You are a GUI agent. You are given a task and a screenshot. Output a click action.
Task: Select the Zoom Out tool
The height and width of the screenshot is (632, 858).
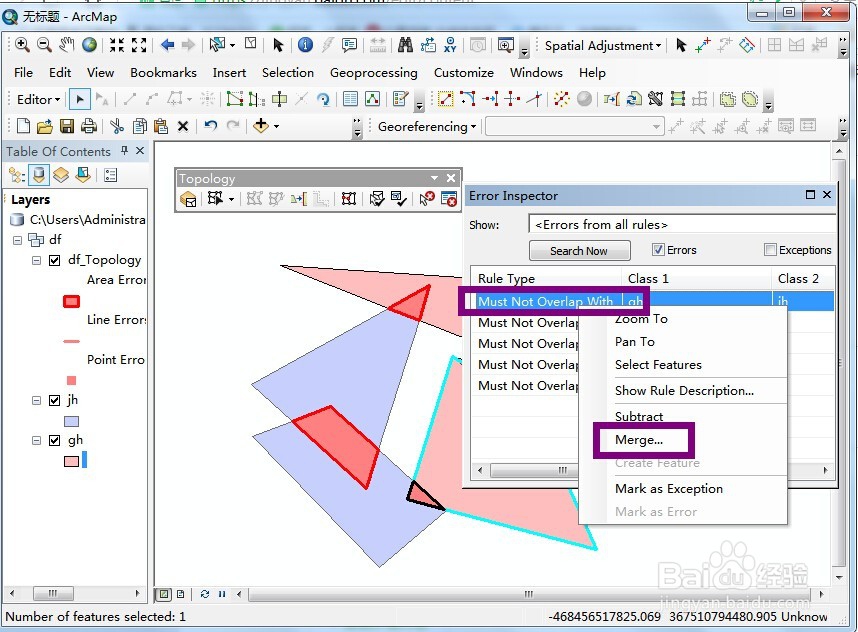coord(44,45)
